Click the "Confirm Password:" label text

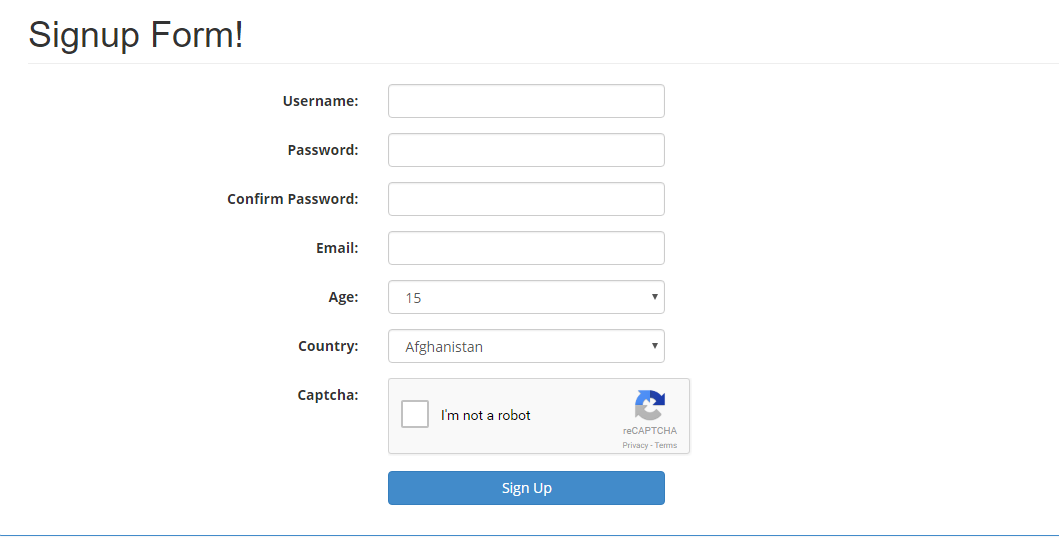pos(292,199)
